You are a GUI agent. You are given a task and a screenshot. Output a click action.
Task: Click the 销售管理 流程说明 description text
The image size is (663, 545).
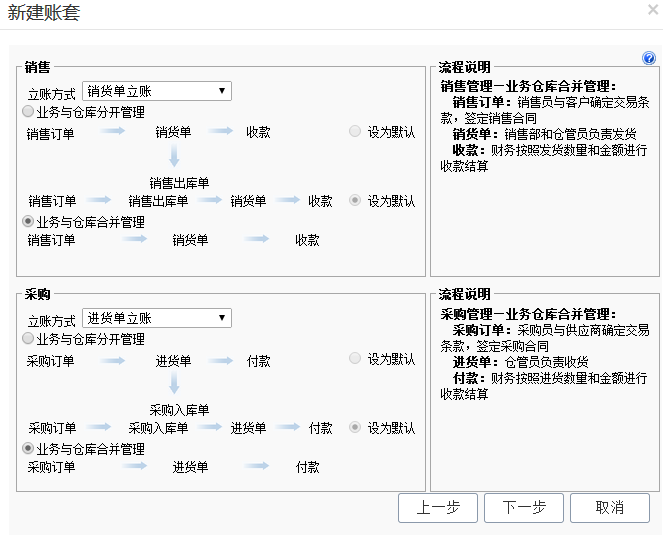tap(545, 126)
